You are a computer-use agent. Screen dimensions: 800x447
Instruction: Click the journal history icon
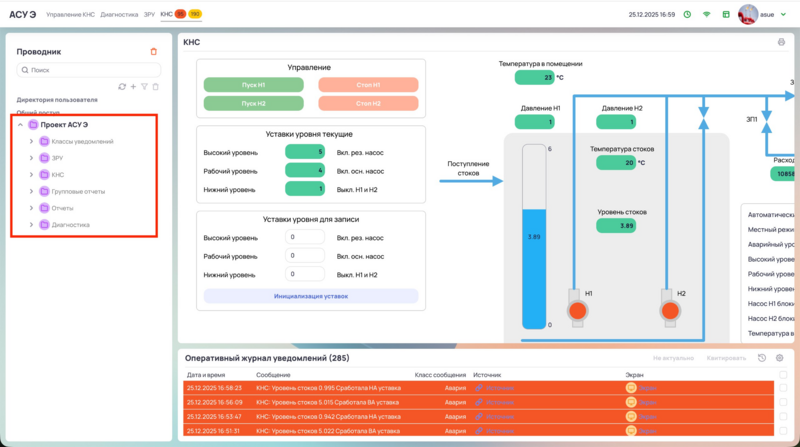[762, 358]
